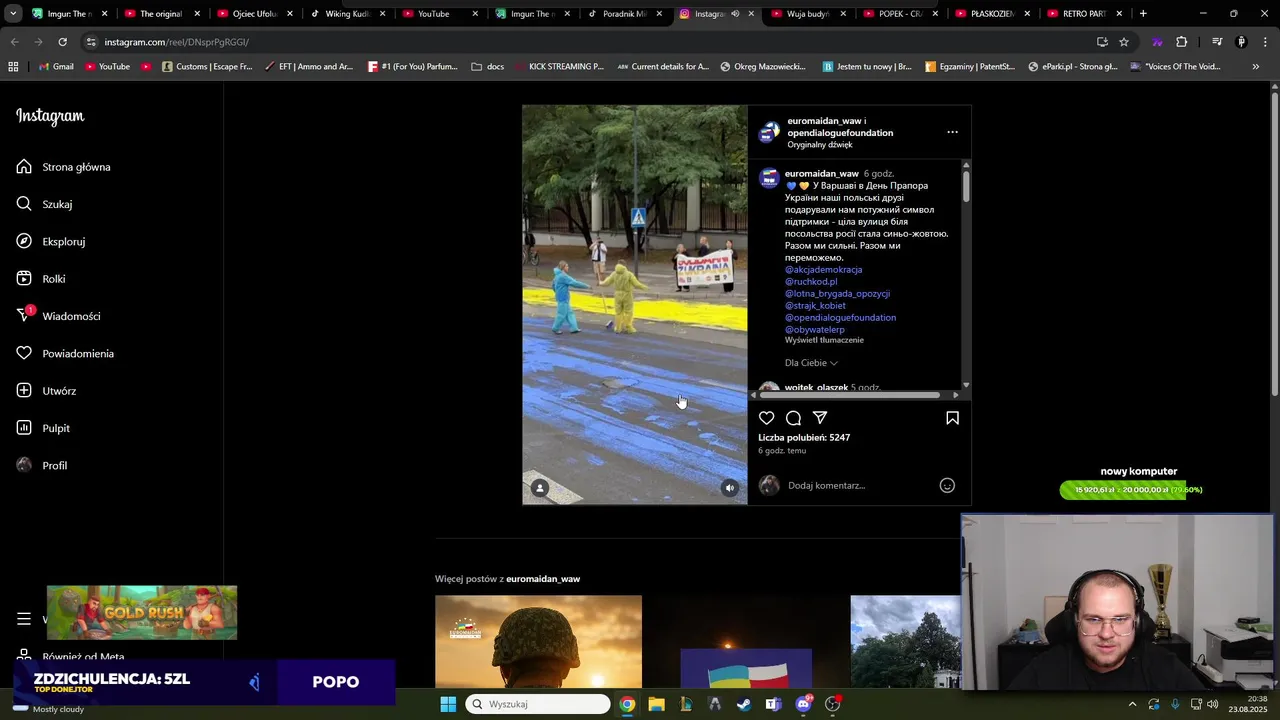Screen dimensions: 1280x720
Task: Open Utwórz create post
Action: [47, 391]
